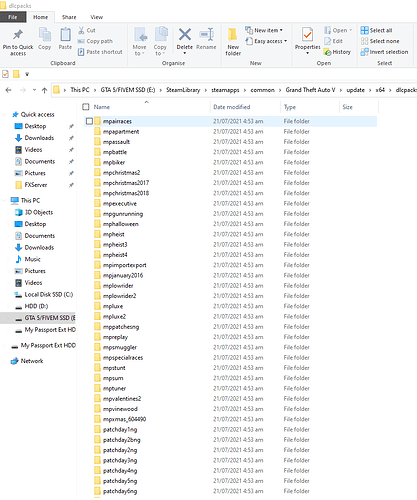Jump to update in address bar

pyautogui.click(x=355, y=90)
